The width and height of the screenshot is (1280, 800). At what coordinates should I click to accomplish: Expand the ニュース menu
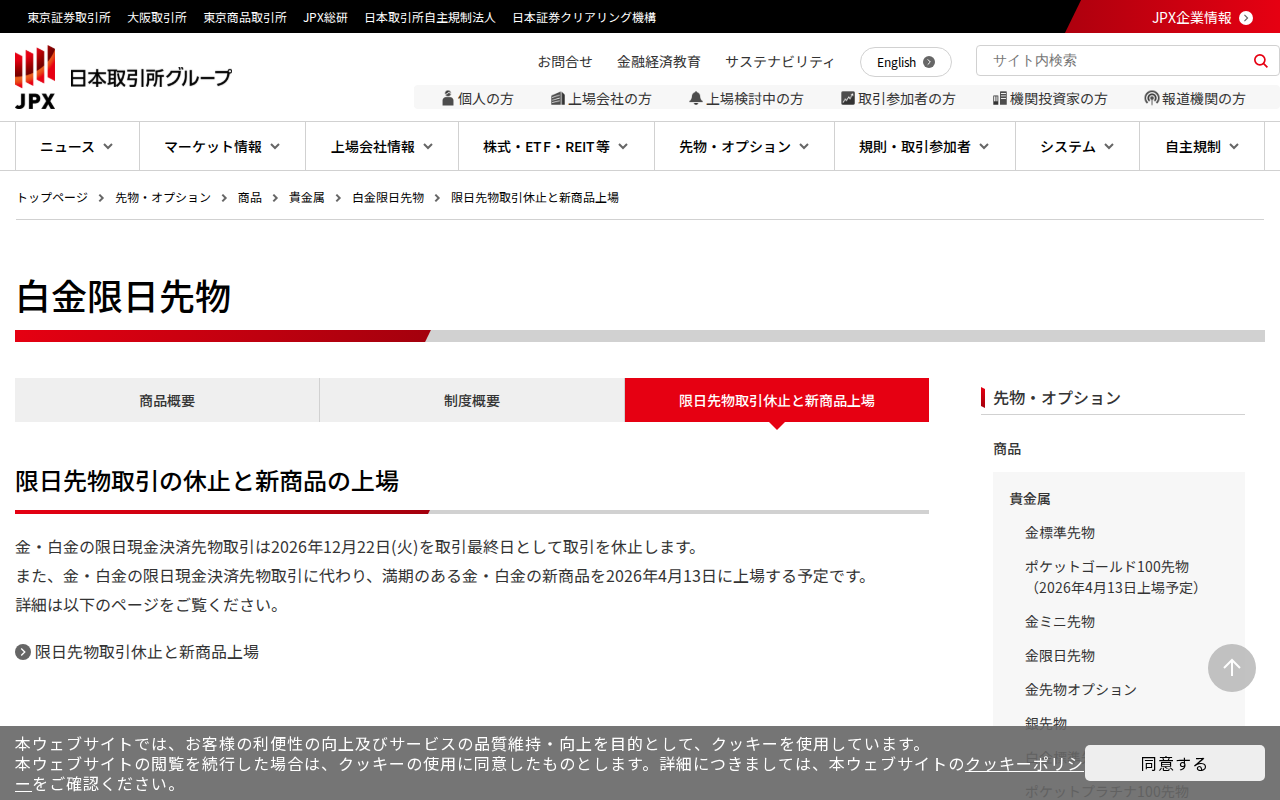pos(77,146)
